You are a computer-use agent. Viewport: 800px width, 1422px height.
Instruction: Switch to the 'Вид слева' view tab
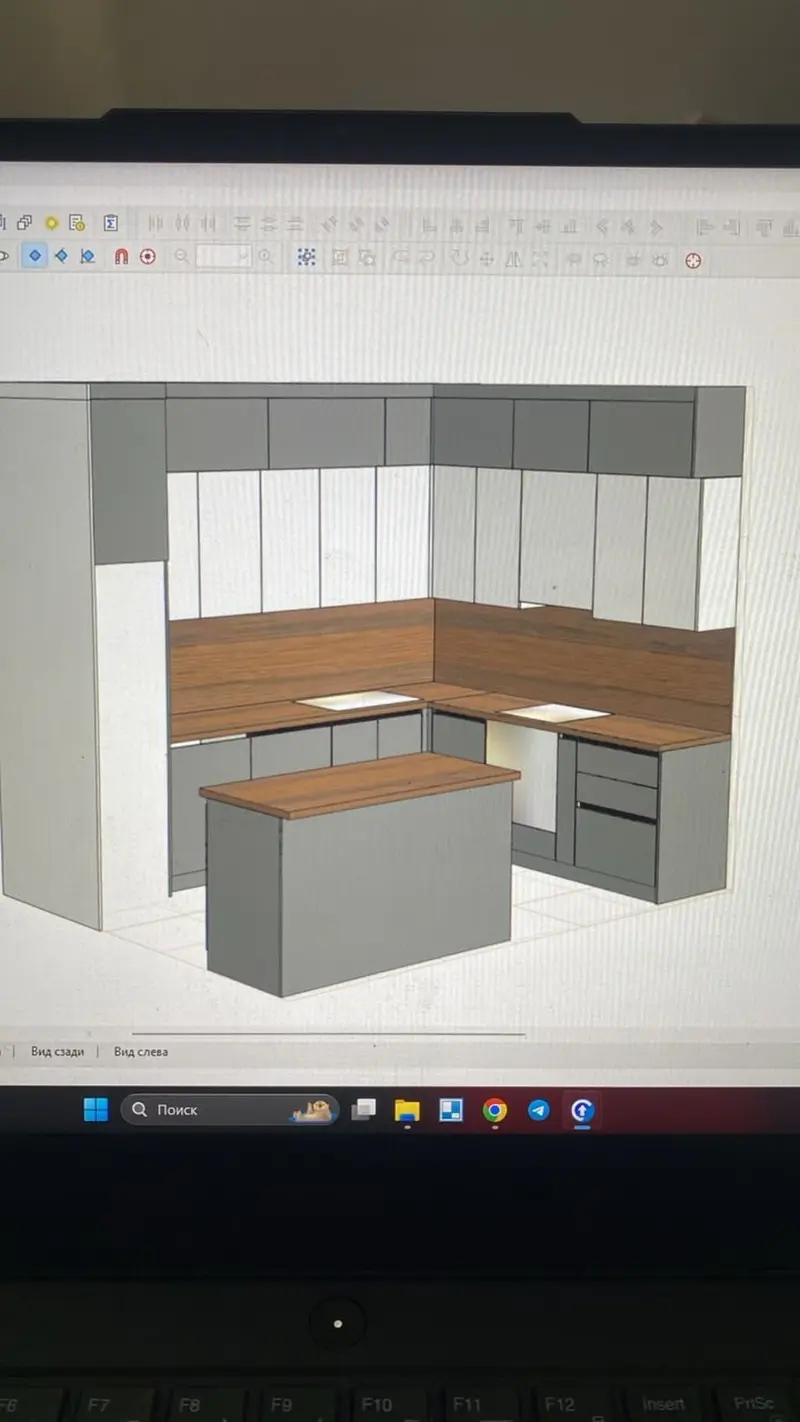pos(141,1051)
